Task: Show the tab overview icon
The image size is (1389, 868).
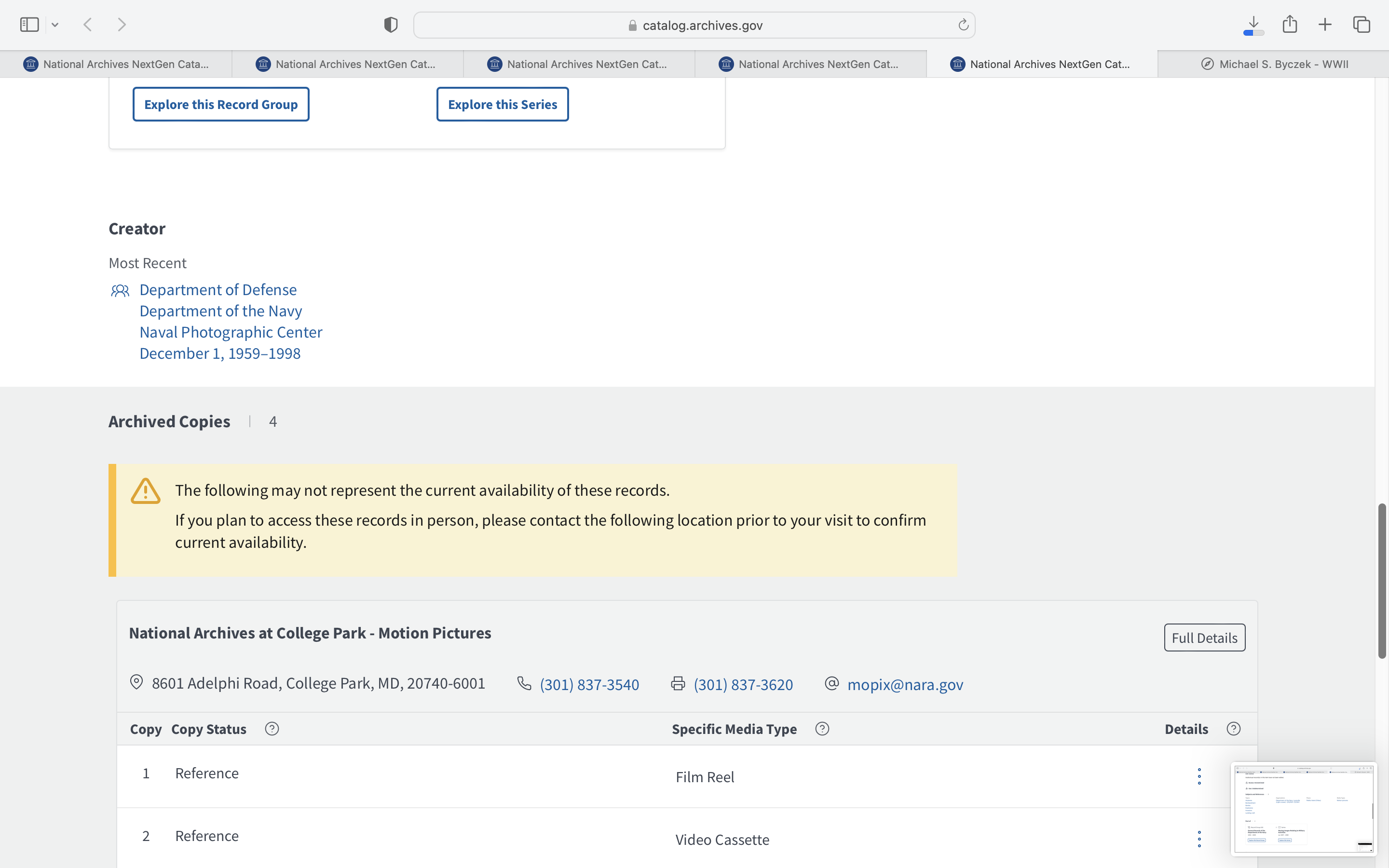Action: 1362,25
